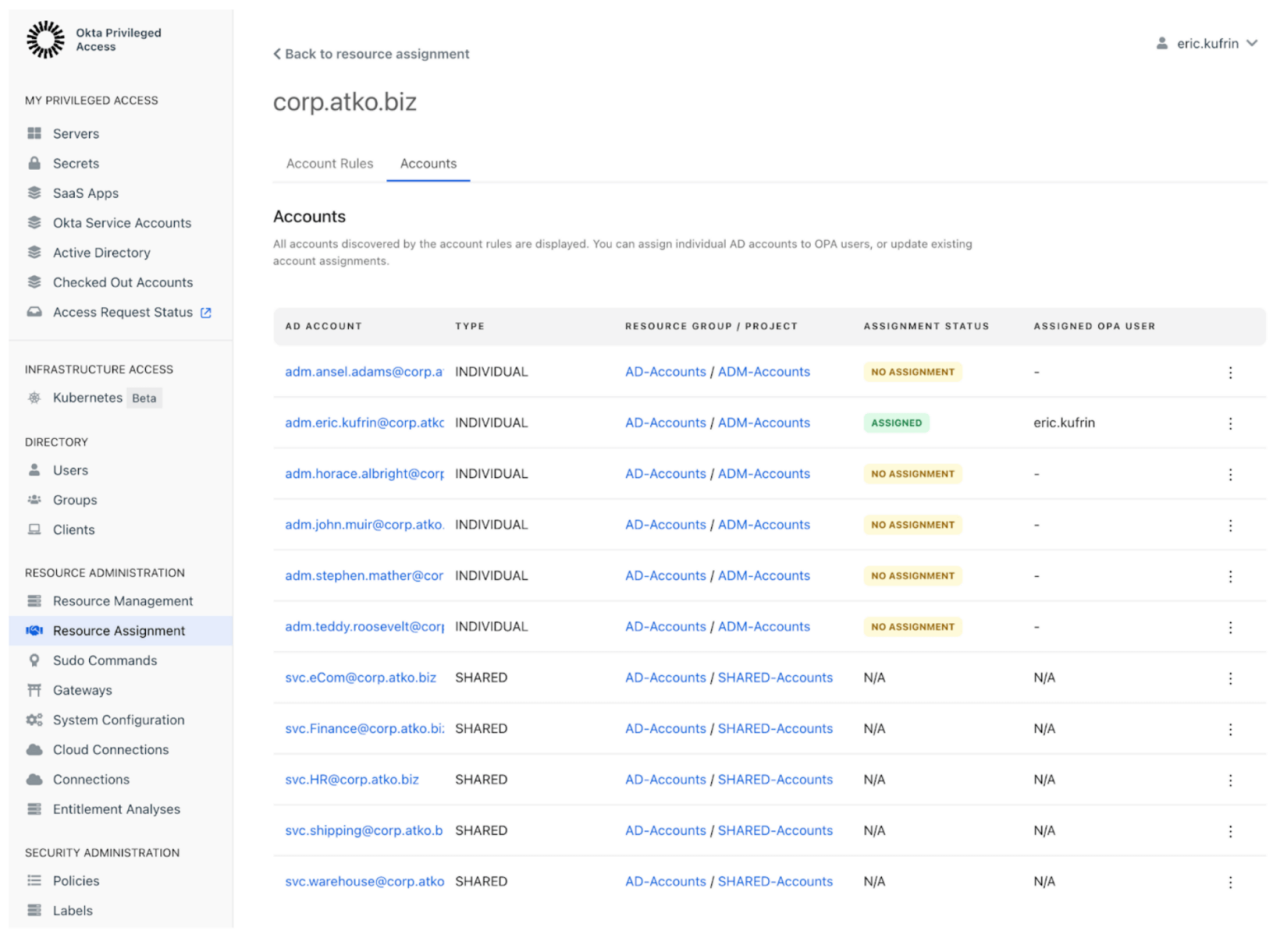
Task: Click the SHARED-Accounts project for svc.HR
Action: (x=775, y=779)
